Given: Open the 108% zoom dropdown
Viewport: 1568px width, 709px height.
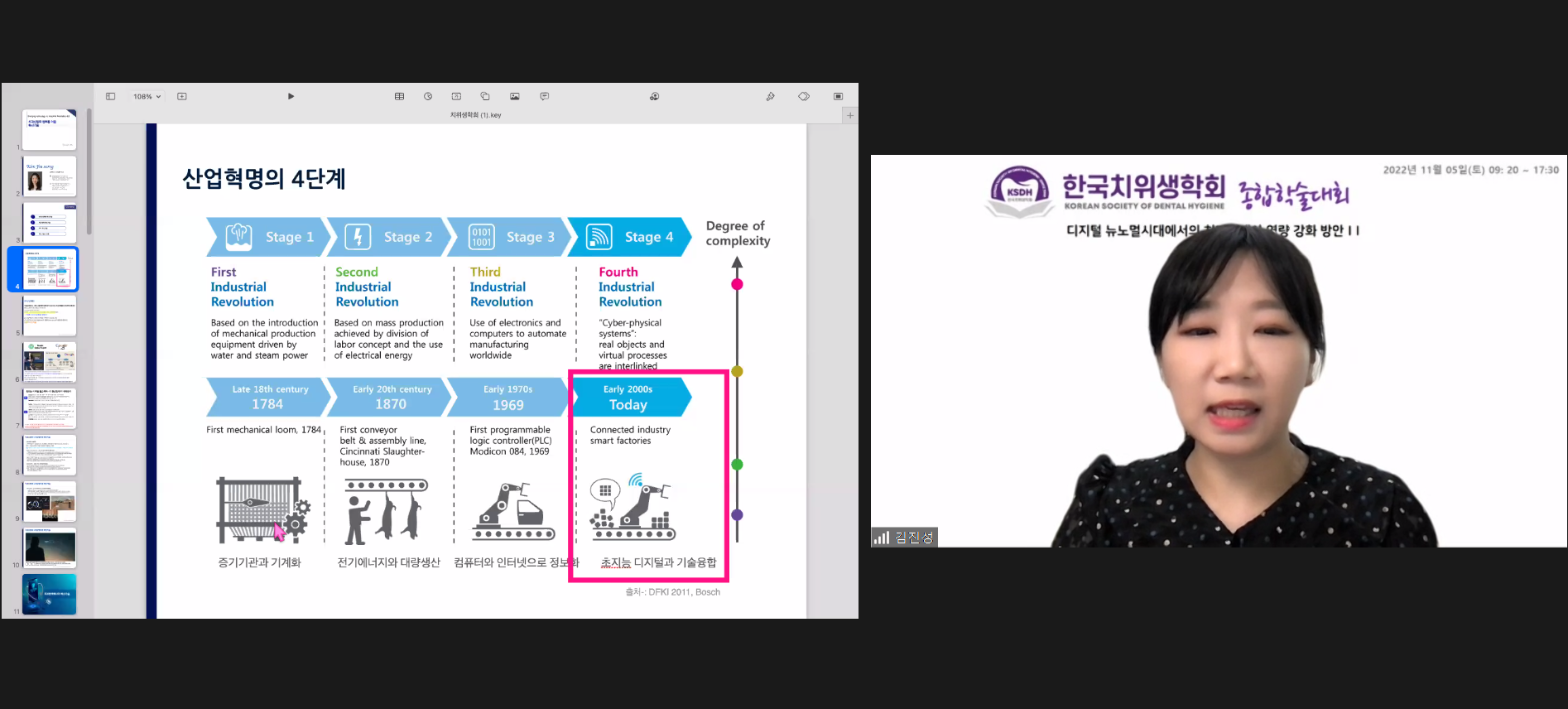Looking at the screenshot, I should tap(147, 97).
